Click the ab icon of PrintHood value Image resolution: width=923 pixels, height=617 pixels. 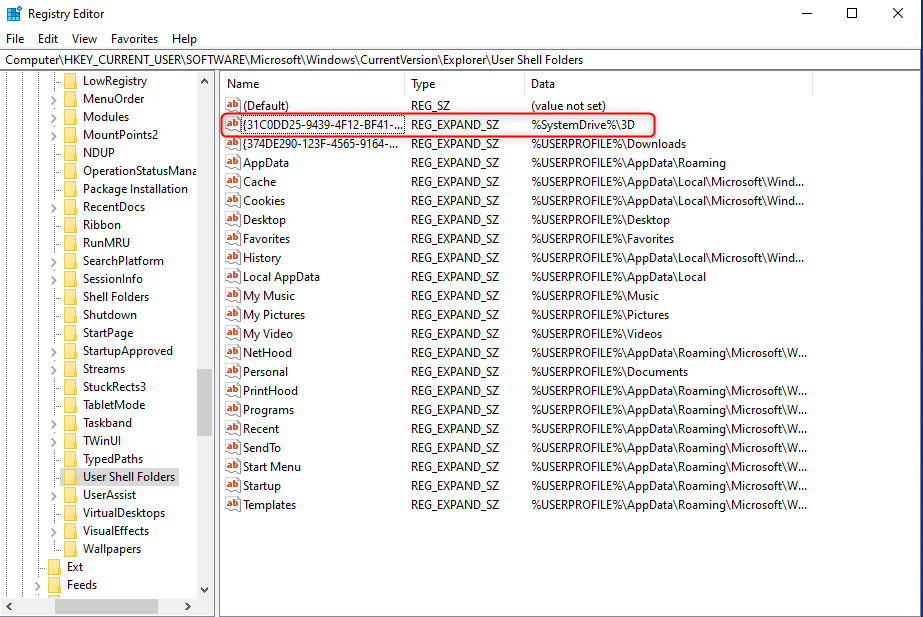[233, 390]
